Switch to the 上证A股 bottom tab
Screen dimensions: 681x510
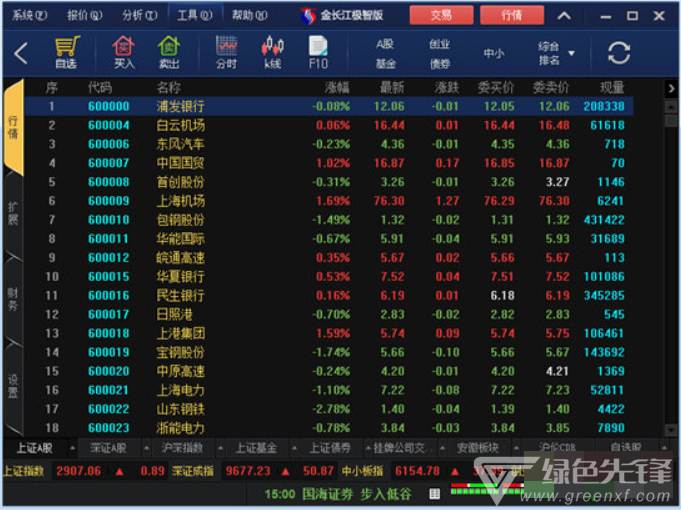click(x=34, y=447)
